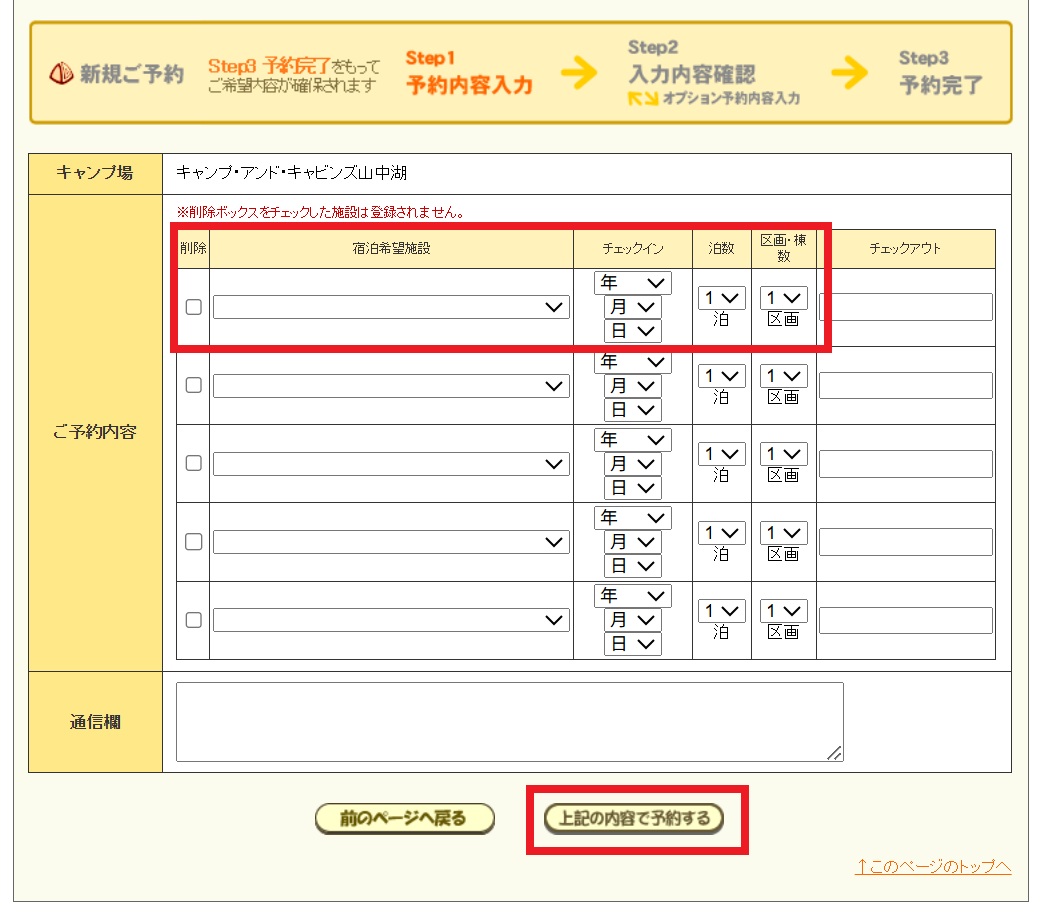This screenshot has height=913, width=1054.
Task: Open the last row 宿泊希望施設 dropdown
Action: coord(391,620)
